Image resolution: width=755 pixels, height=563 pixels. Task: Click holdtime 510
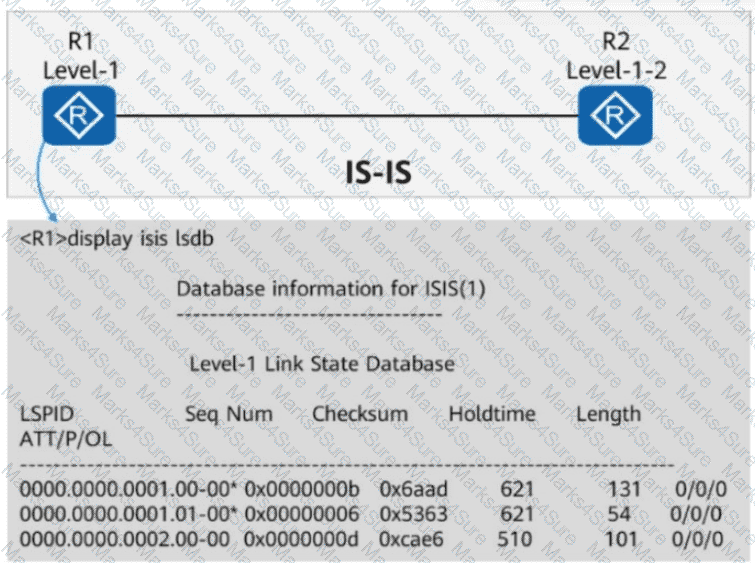click(x=515, y=539)
